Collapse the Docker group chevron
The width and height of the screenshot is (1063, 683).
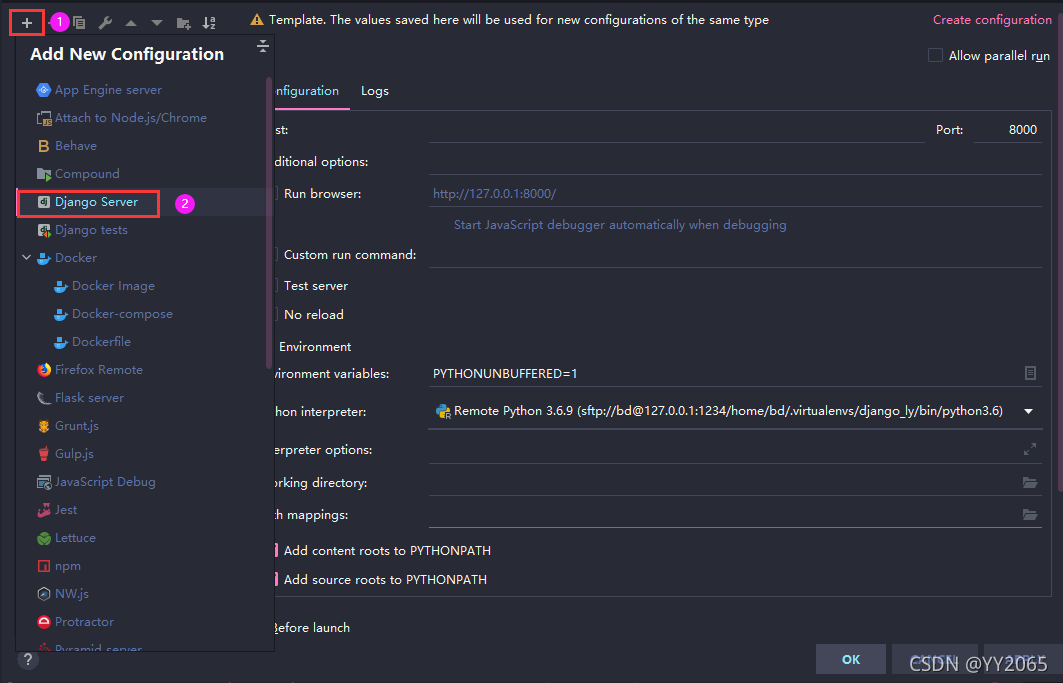tap(26, 258)
